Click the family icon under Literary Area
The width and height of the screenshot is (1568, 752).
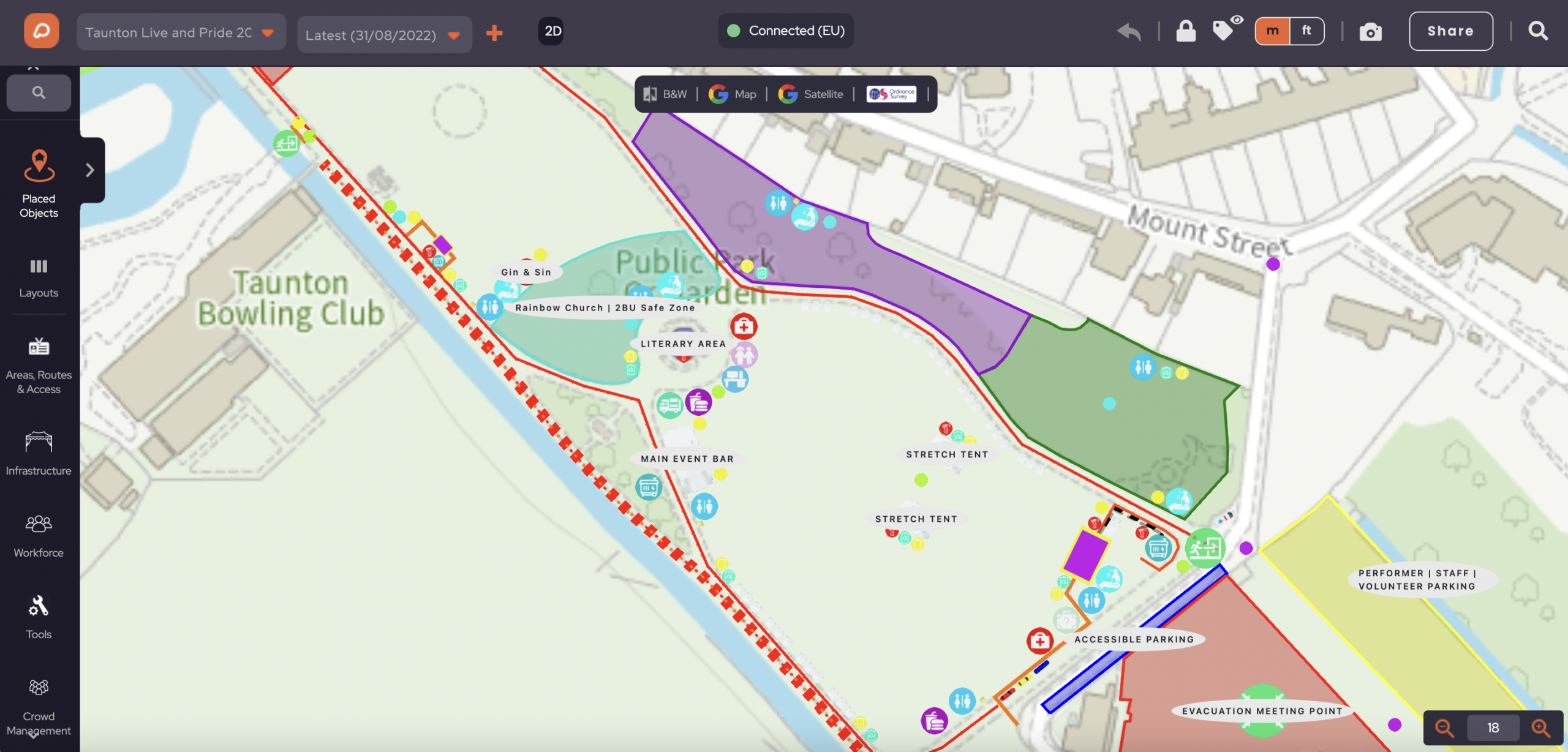[x=744, y=355]
